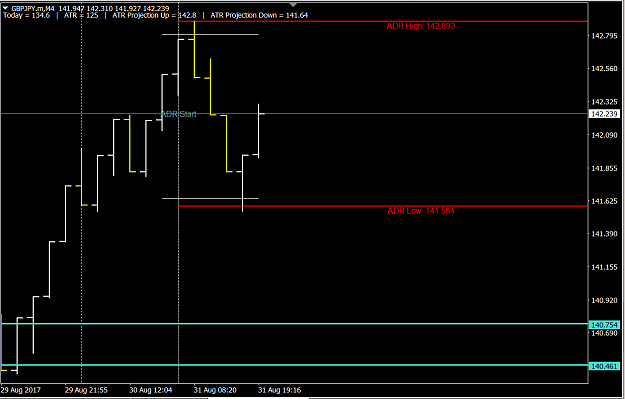This screenshot has width=625, height=399.
Task: Click the 31 Aug 08:20 time label
Action: pyautogui.click(x=215, y=390)
